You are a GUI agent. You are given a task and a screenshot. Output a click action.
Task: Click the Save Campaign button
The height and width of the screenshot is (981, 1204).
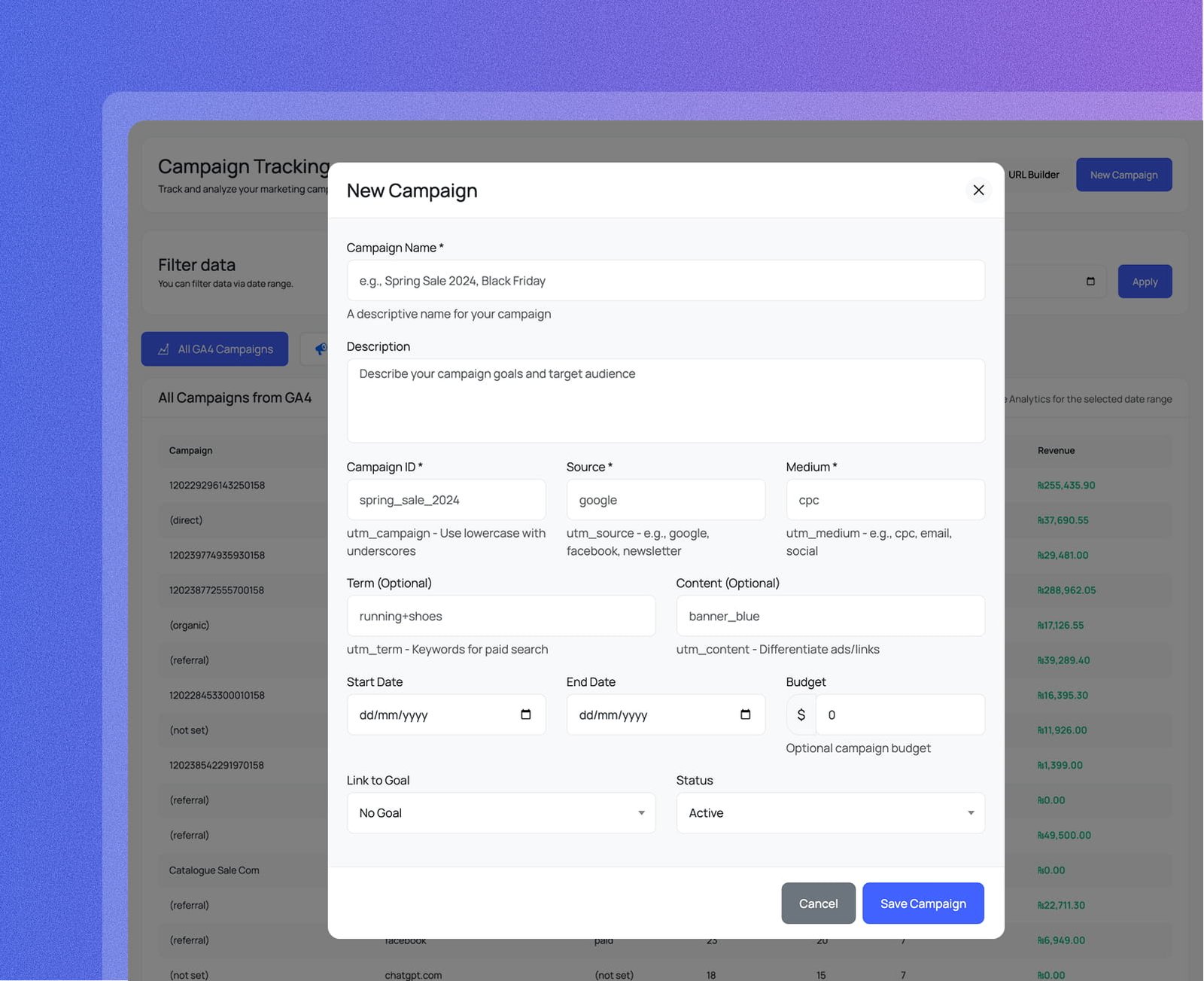click(x=923, y=903)
